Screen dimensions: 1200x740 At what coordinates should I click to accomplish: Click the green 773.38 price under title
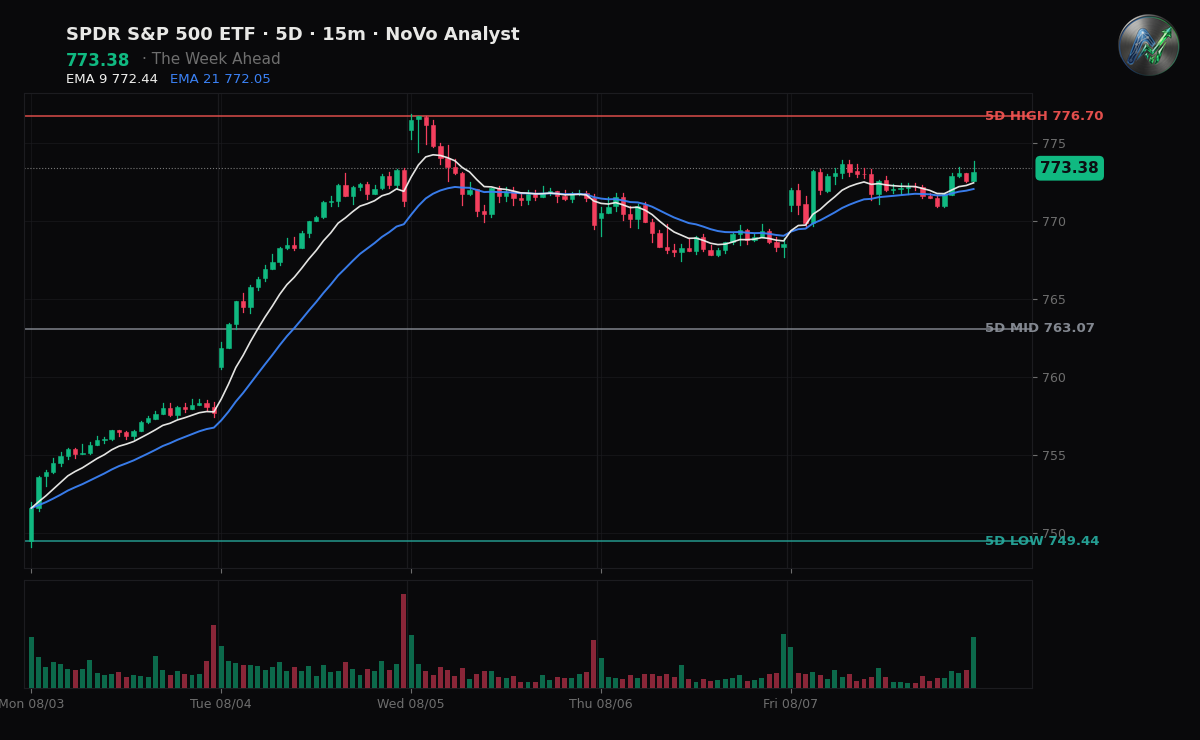(x=98, y=60)
